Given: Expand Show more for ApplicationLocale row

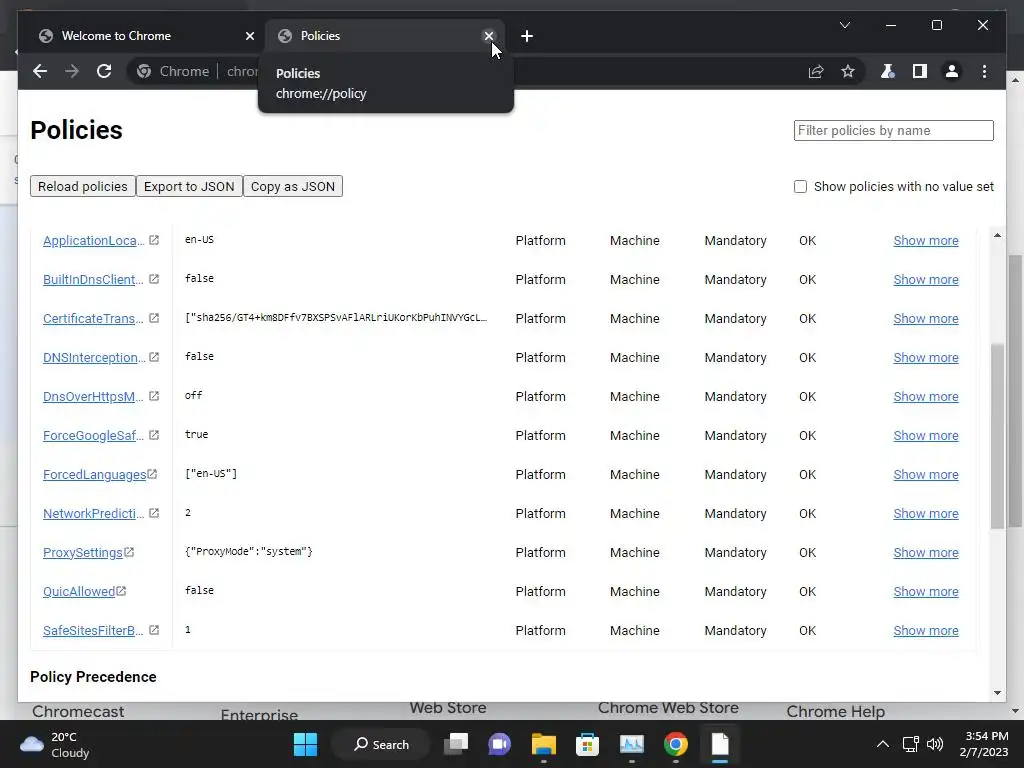Looking at the screenshot, I should coord(925,240).
